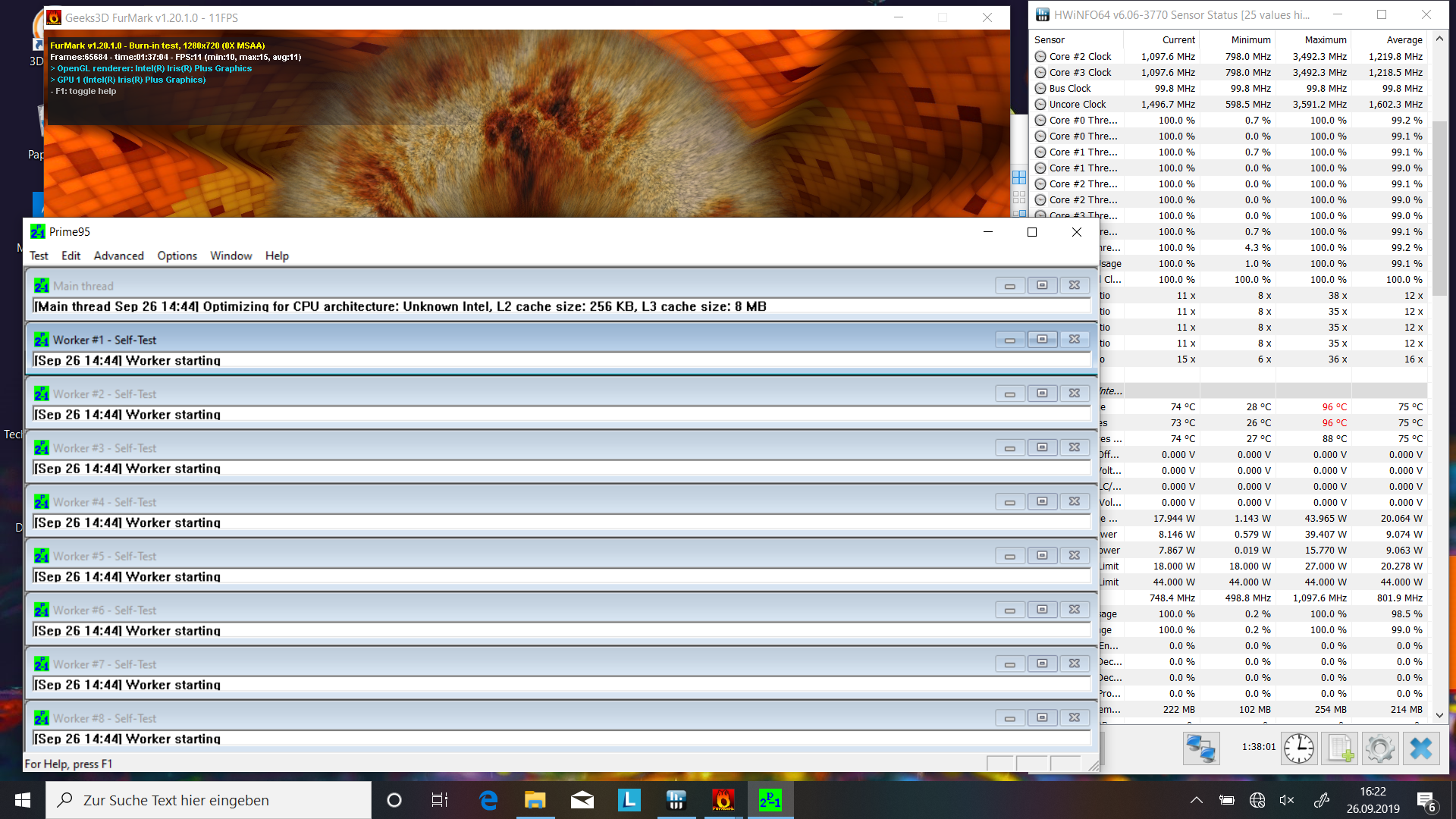The width and height of the screenshot is (1456, 819).
Task: Open the Prime95 Test menu
Action: coord(39,256)
